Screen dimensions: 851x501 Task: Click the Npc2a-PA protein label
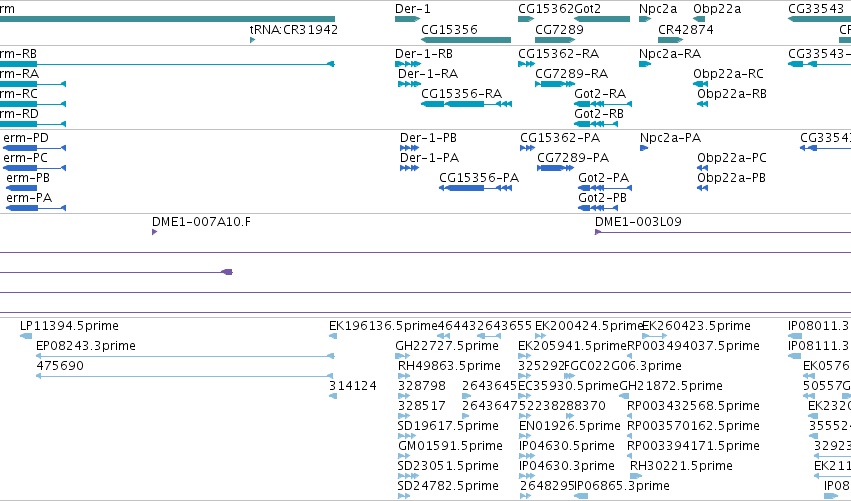[670, 138]
